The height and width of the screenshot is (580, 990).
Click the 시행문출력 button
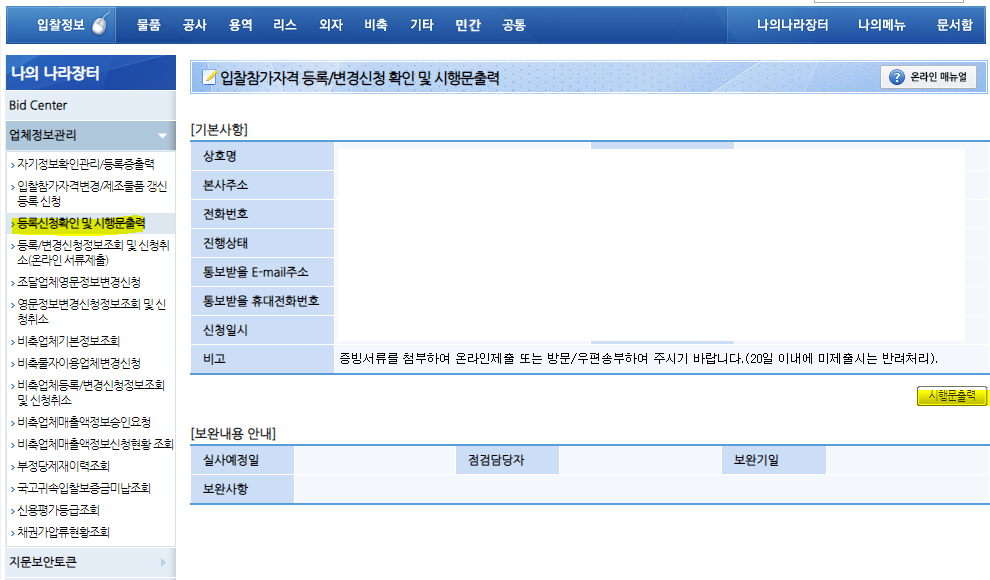pos(951,396)
